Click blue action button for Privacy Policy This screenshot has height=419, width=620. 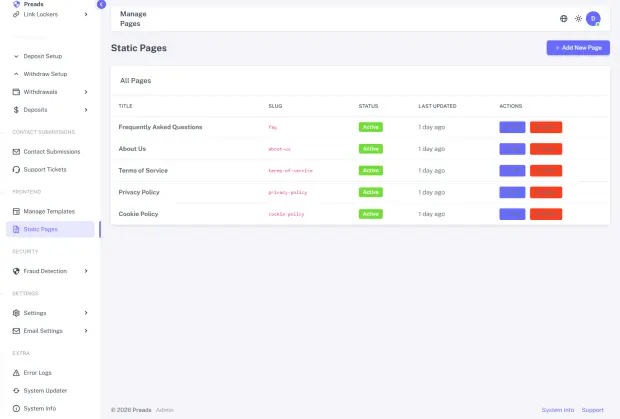(x=512, y=193)
